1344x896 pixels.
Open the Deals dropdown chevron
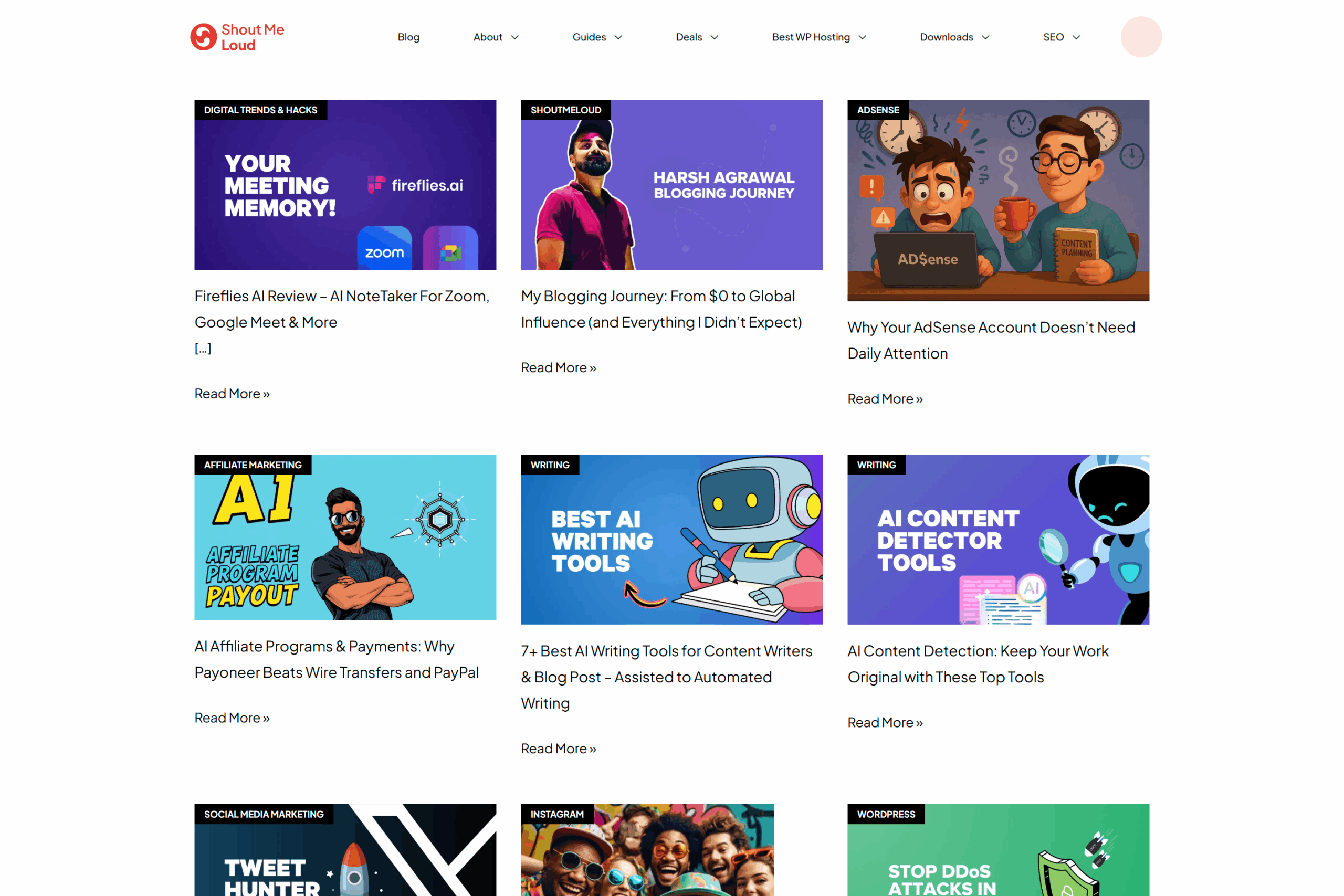(x=715, y=38)
